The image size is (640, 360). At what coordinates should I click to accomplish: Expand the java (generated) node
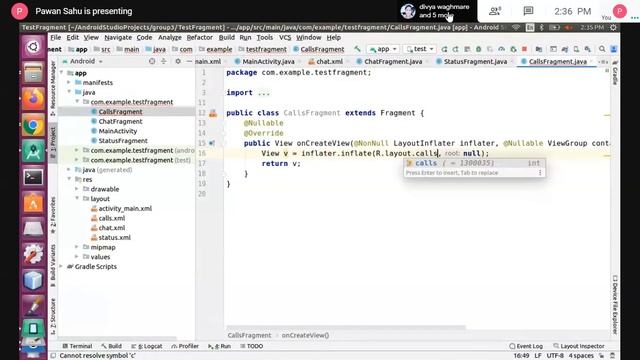click(x=69, y=170)
